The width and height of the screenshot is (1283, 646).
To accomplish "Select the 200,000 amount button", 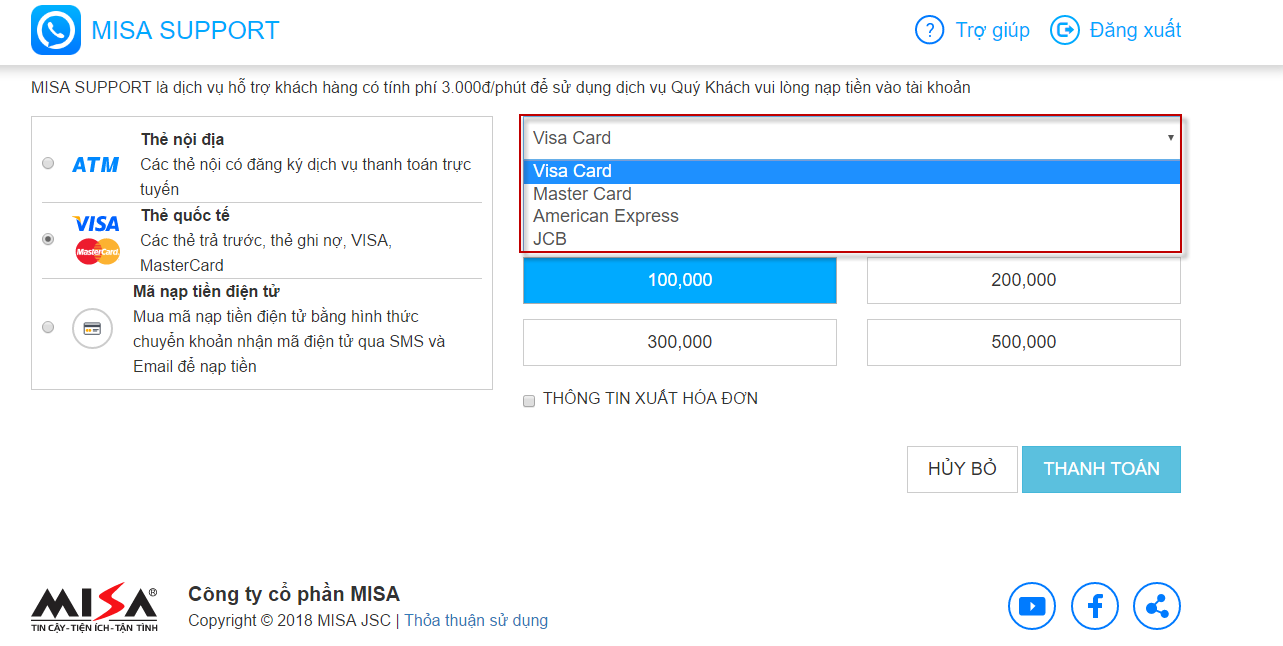I will pyautogui.click(x=1024, y=280).
